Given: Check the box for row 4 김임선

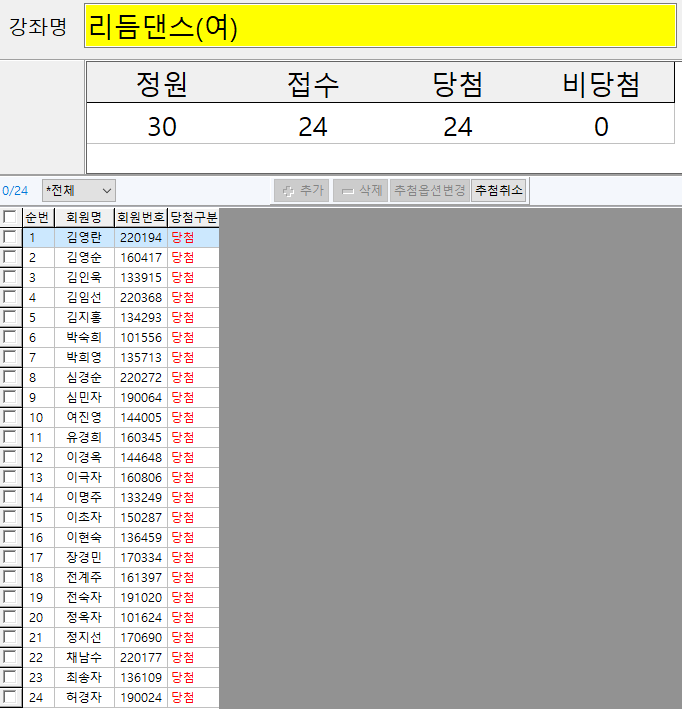Looking at the screenshot, I should [x=9, y=297].
